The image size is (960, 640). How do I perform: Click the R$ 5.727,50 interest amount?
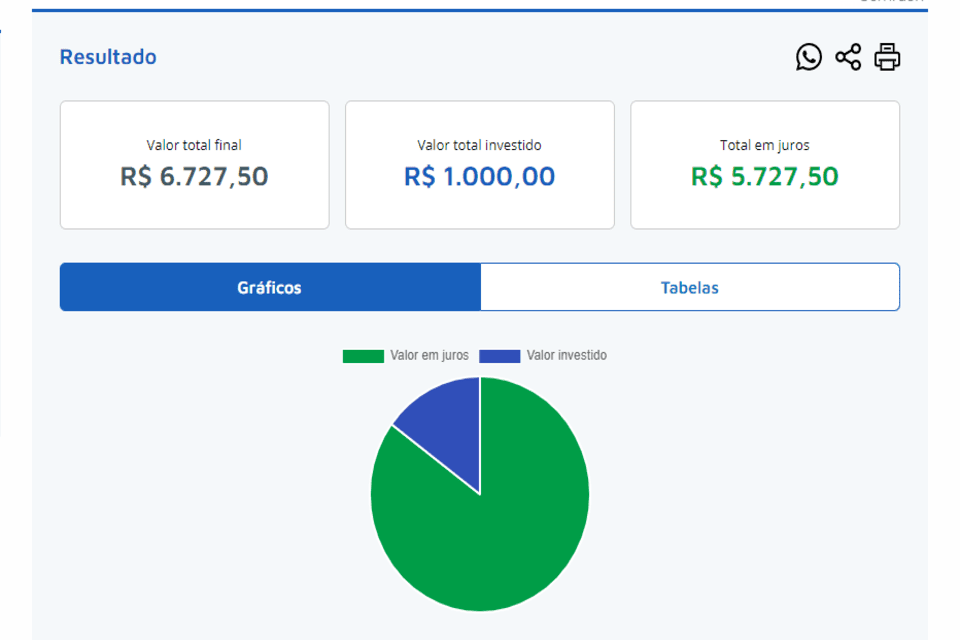point(764,177)
